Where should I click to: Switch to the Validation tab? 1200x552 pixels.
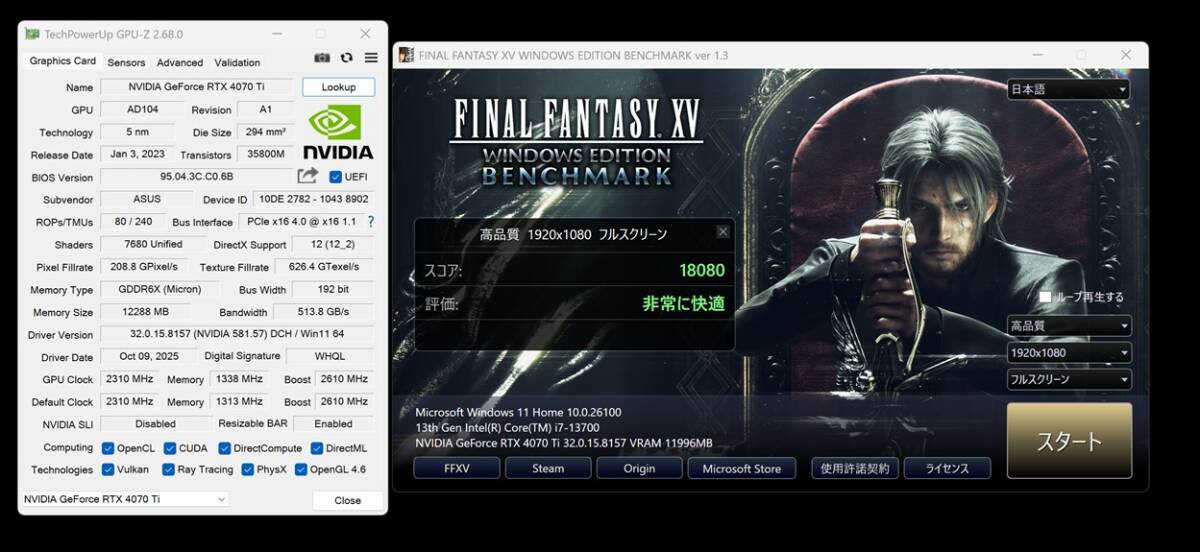[237, 62]
